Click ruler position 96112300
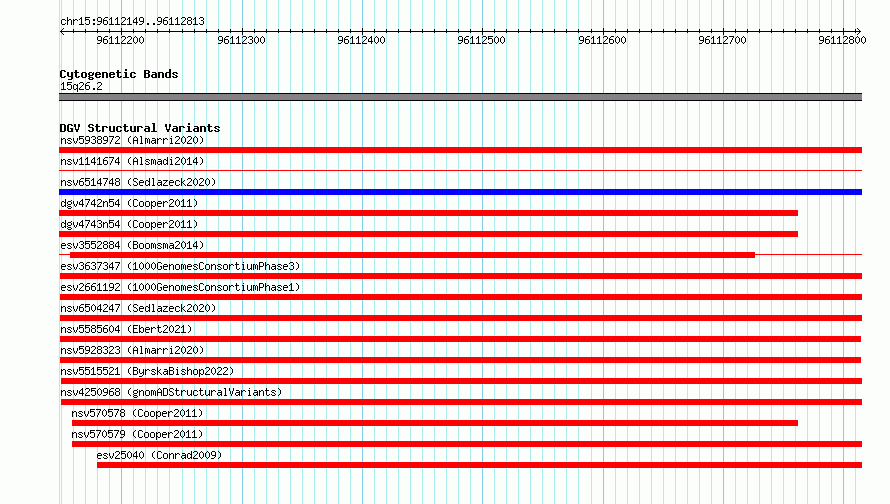The width and height of the screenshot is (890, 504). coord(241,40)
